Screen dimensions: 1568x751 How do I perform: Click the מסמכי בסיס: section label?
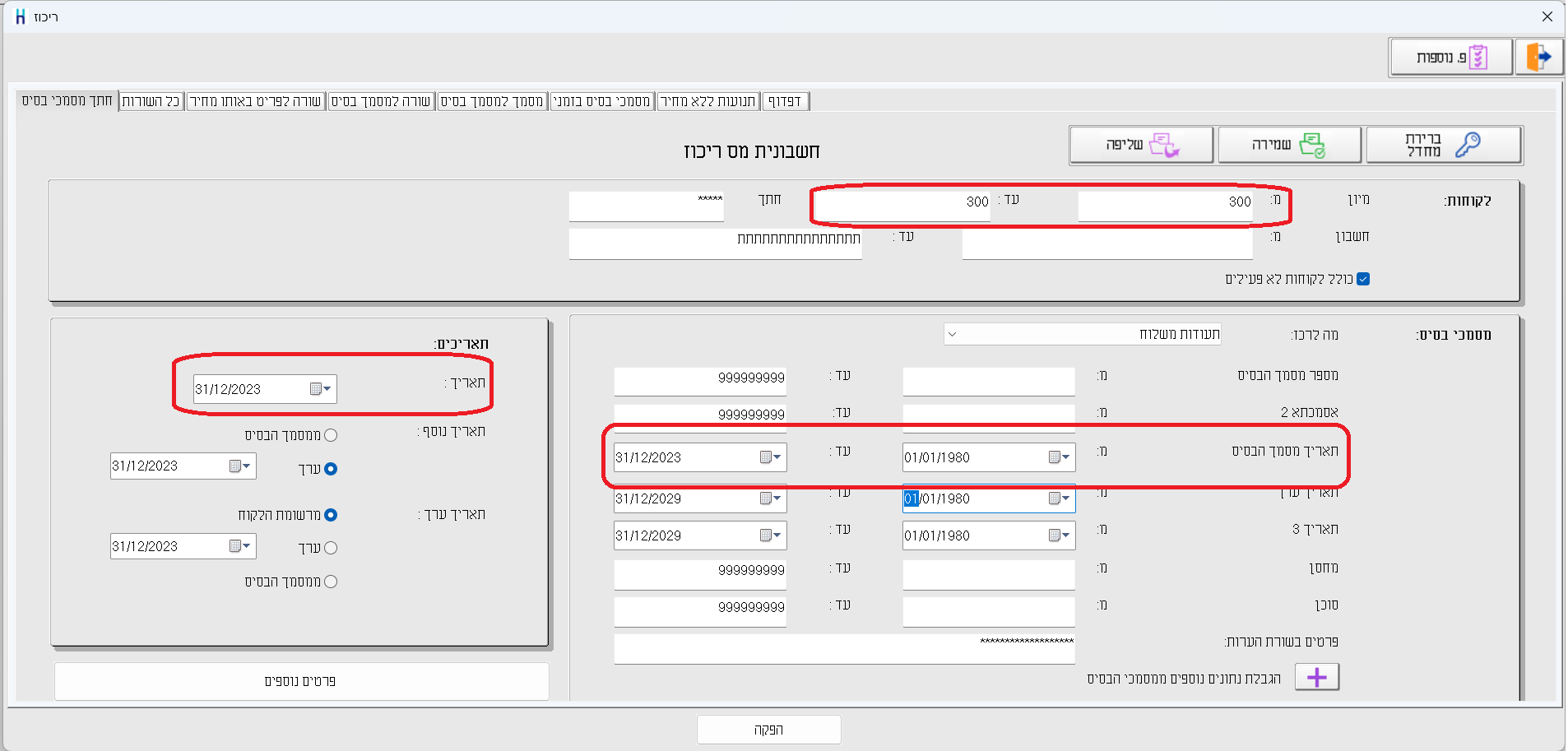point(1454,335)
